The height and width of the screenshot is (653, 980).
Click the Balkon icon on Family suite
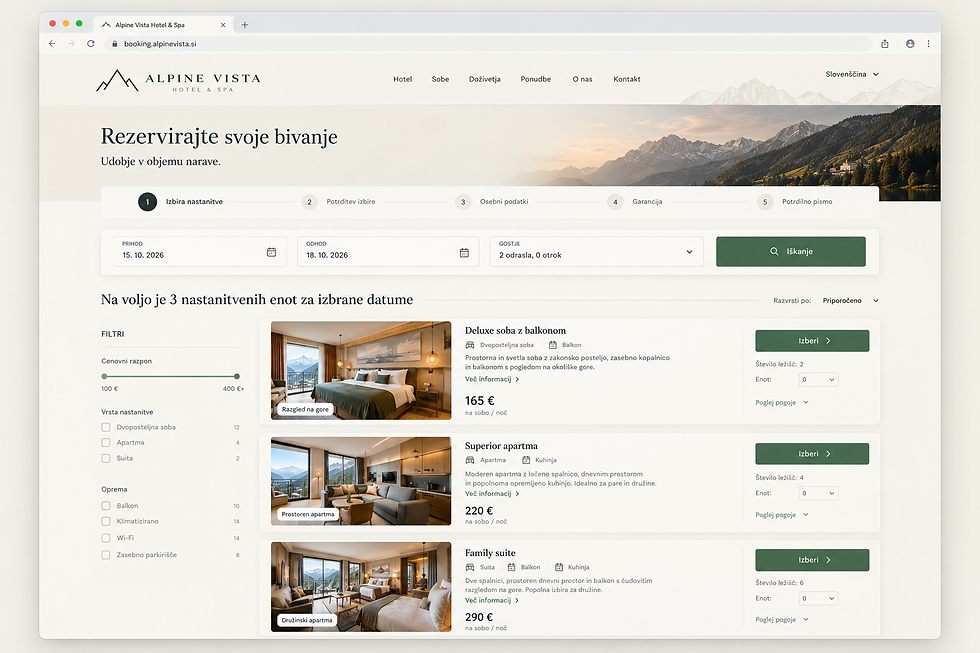click(x=511, y=567)
